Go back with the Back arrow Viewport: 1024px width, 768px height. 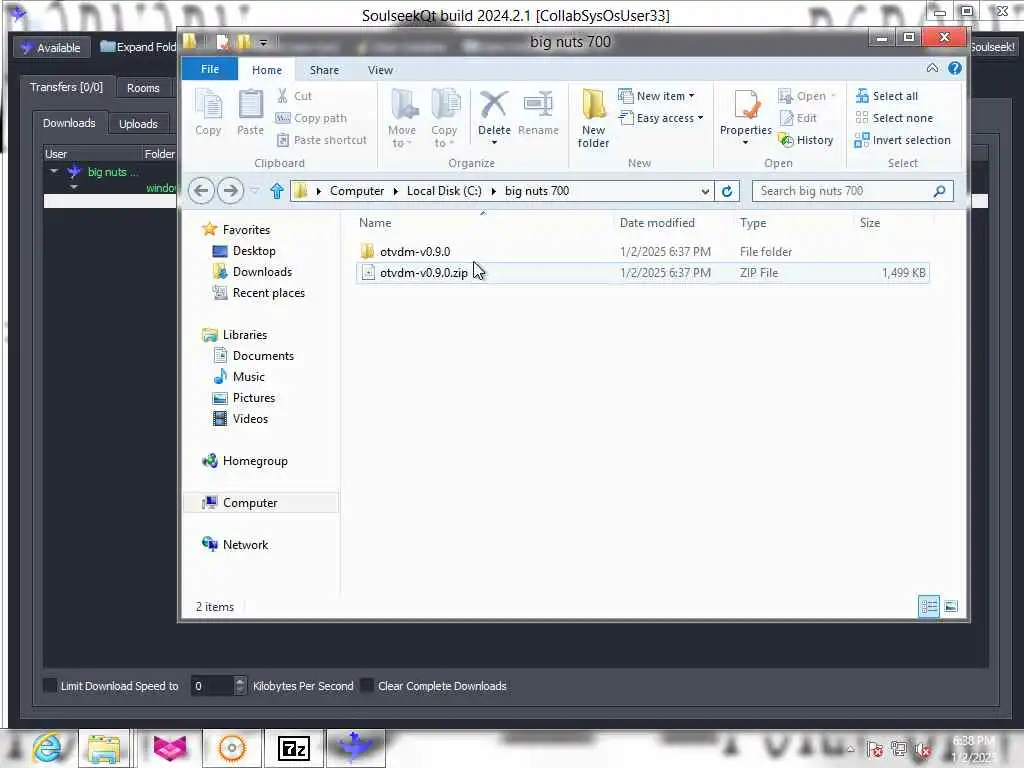[x=201, y=191]
